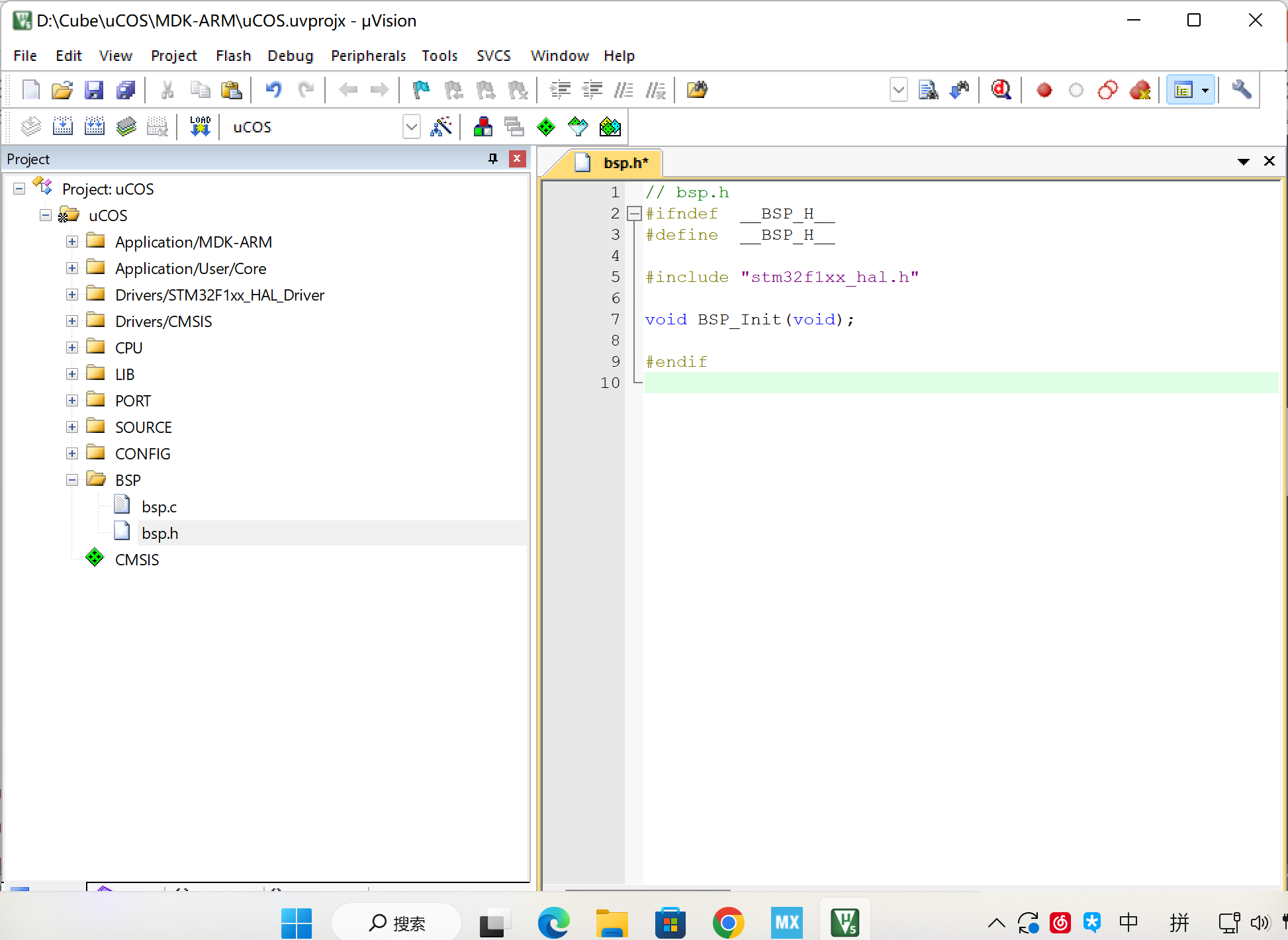Open the target selection dropdown showing uCOS
Screen dimensions: 1288x940
(x=411, y=126)
